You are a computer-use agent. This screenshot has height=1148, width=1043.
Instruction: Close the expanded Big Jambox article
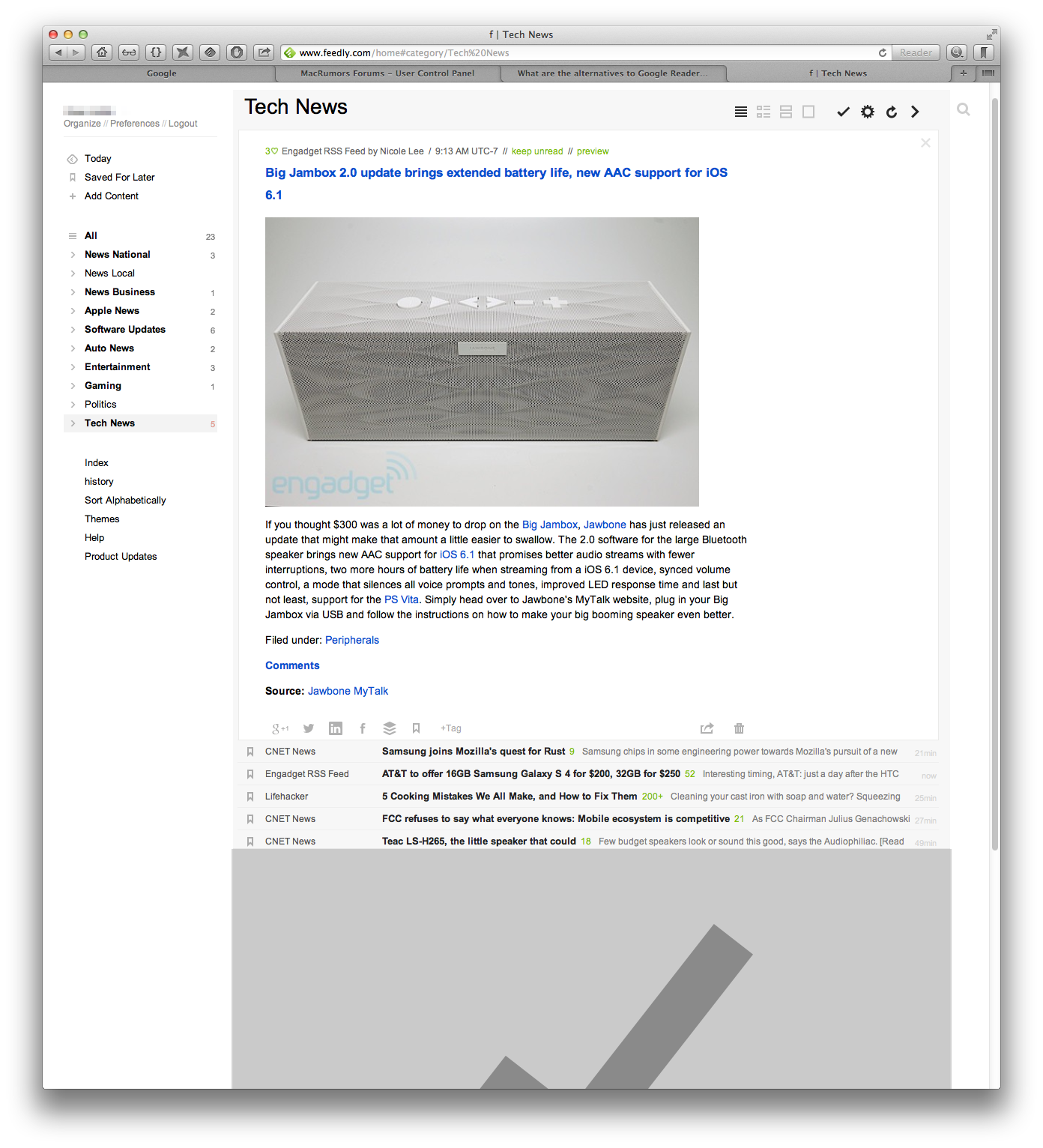(925, 142)
